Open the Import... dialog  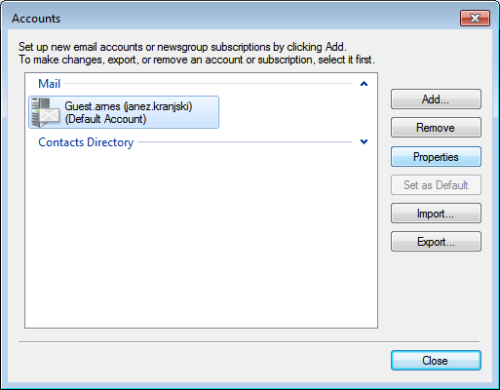(x=436, y=213)
